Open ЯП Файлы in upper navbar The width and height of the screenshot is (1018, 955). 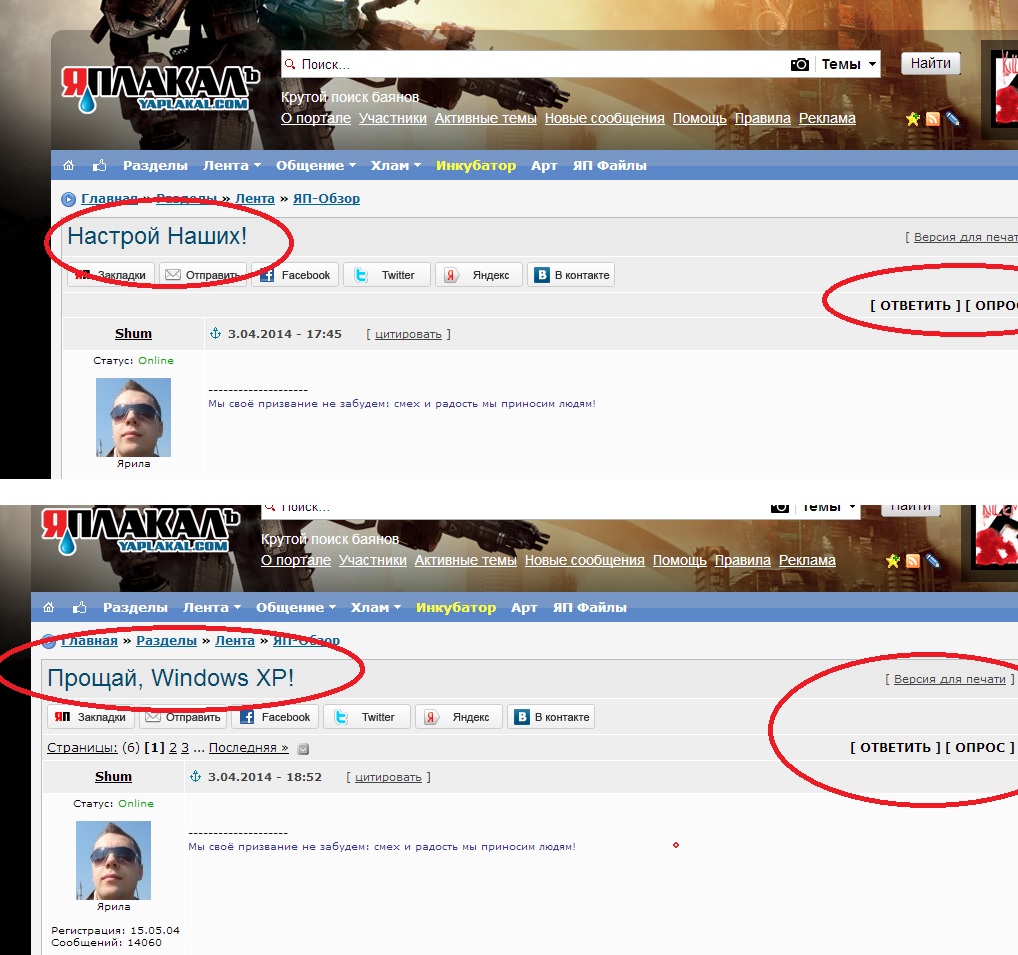(609, 166)
